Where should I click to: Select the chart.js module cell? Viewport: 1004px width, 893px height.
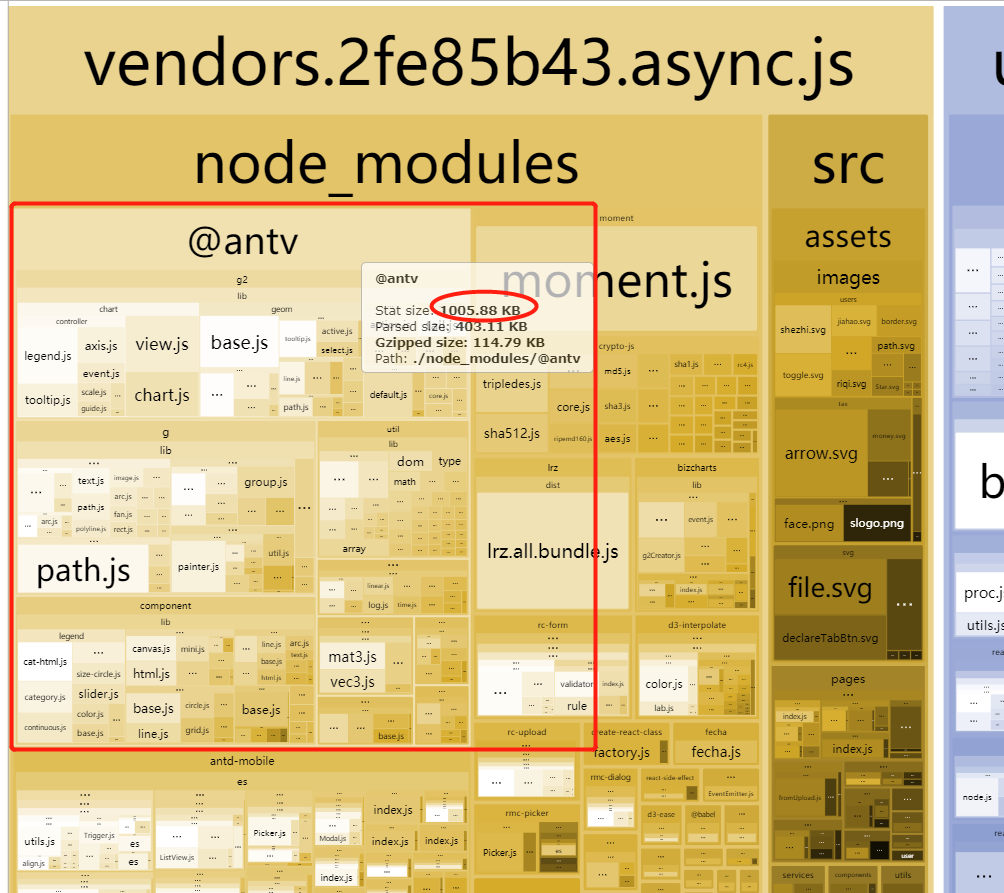(162, 395)
